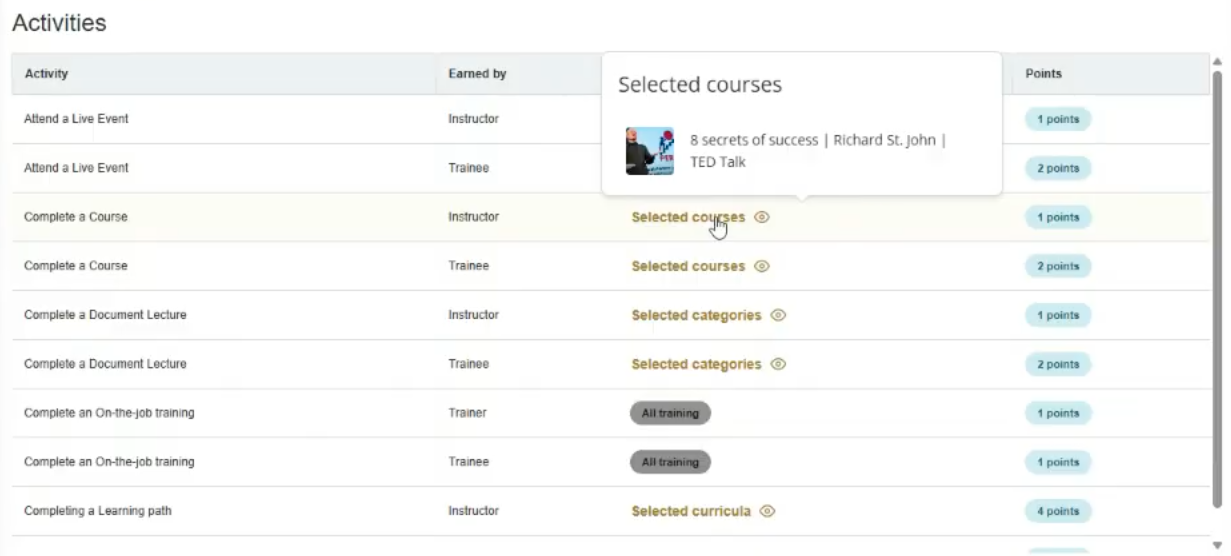This screenshot has height=556, width=1231.
Task: Sort by the Earned by column header
Action: pyautogui.click(x=477, y=74)
